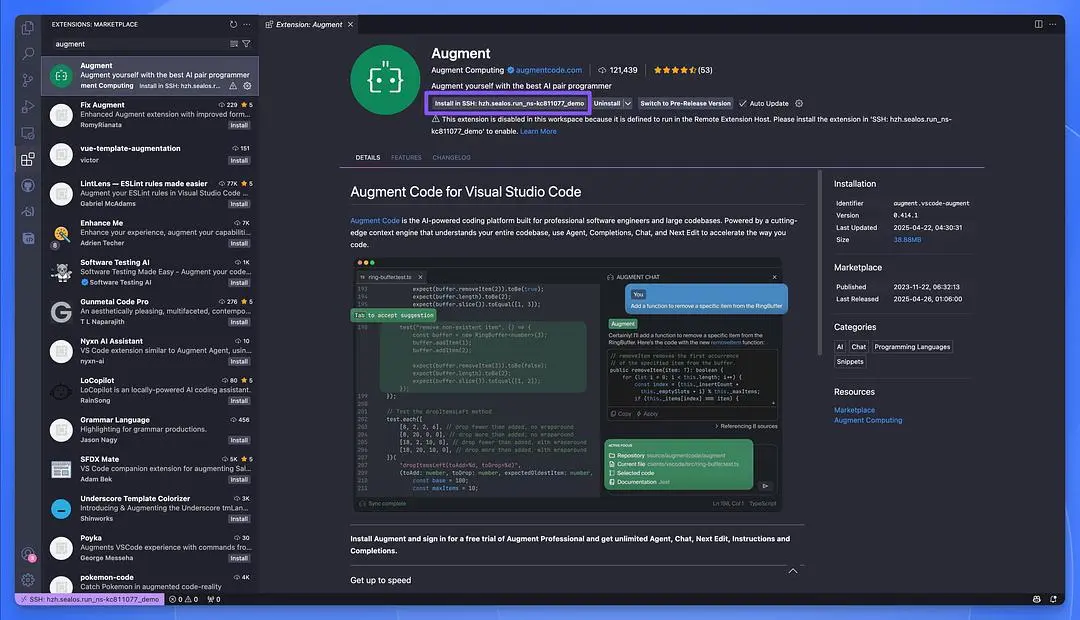Open the Uninstall dropdown arrow
The image size is (1080, 620).
[x=627, y=103]
